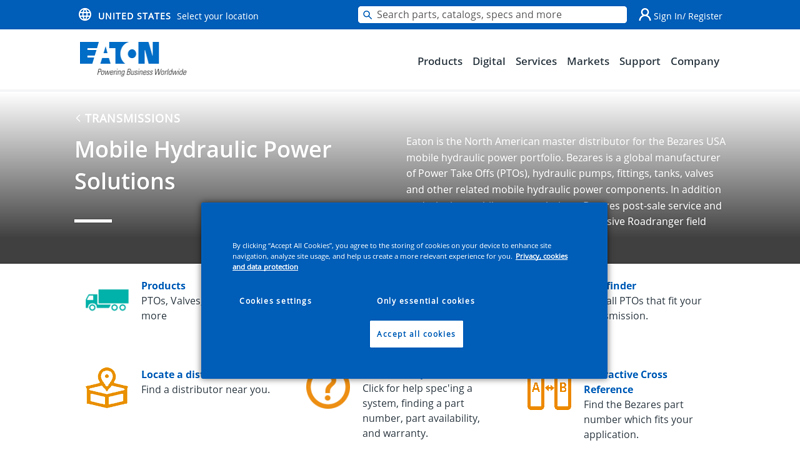
Task: Open the Support menu
Action: [x=639, y=61]
